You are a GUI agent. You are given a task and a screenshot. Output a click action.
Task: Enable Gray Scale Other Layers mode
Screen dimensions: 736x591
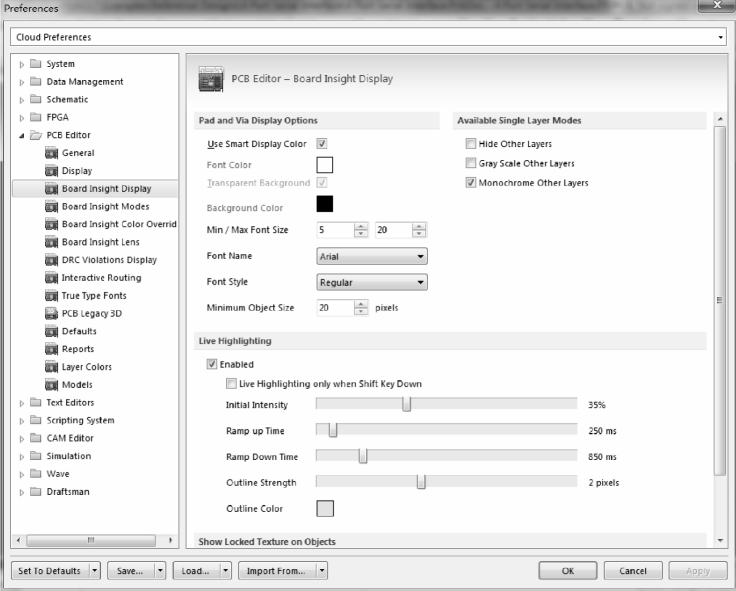(x=470, y=163)
